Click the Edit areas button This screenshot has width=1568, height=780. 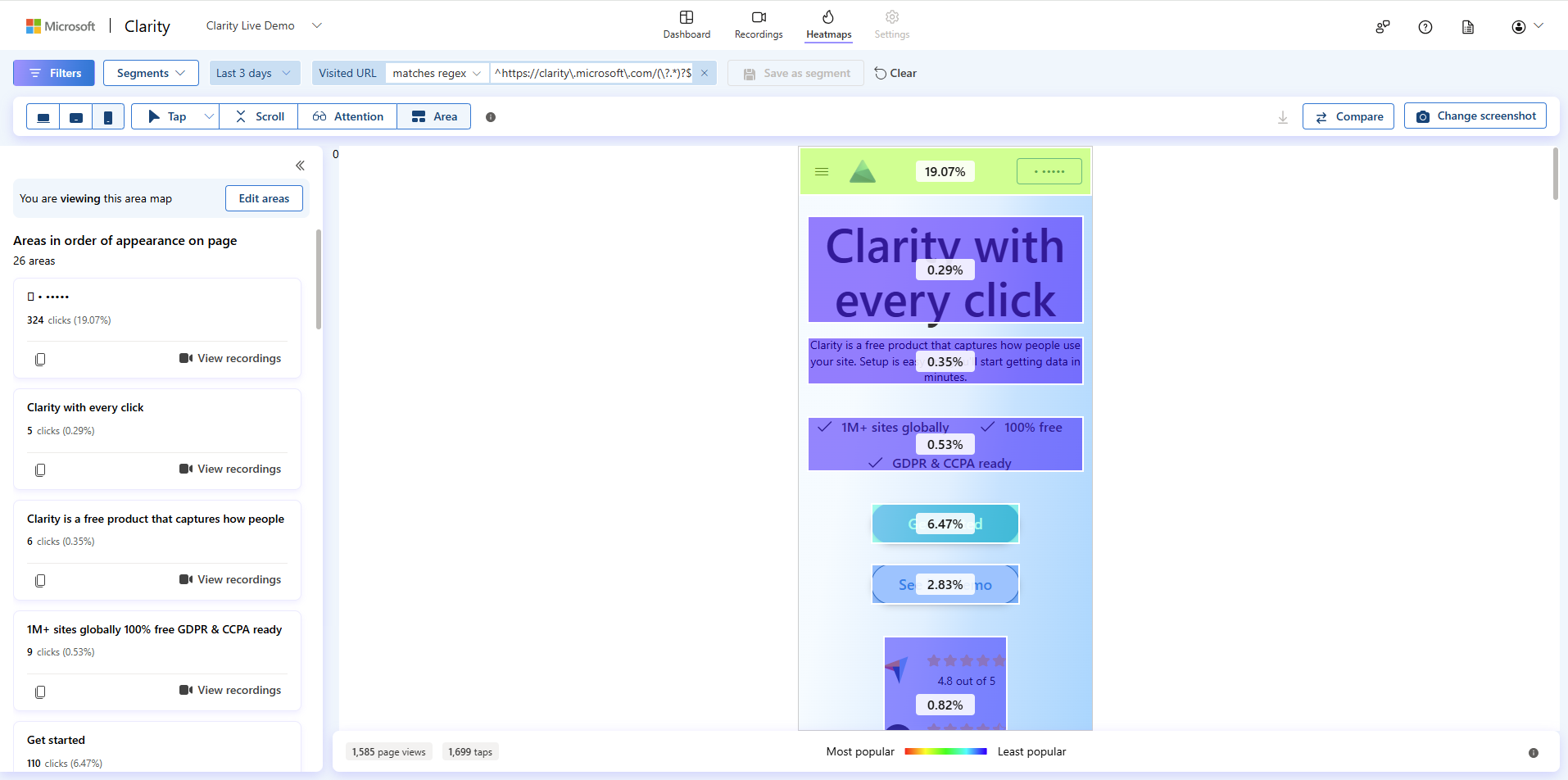[264, 198]
